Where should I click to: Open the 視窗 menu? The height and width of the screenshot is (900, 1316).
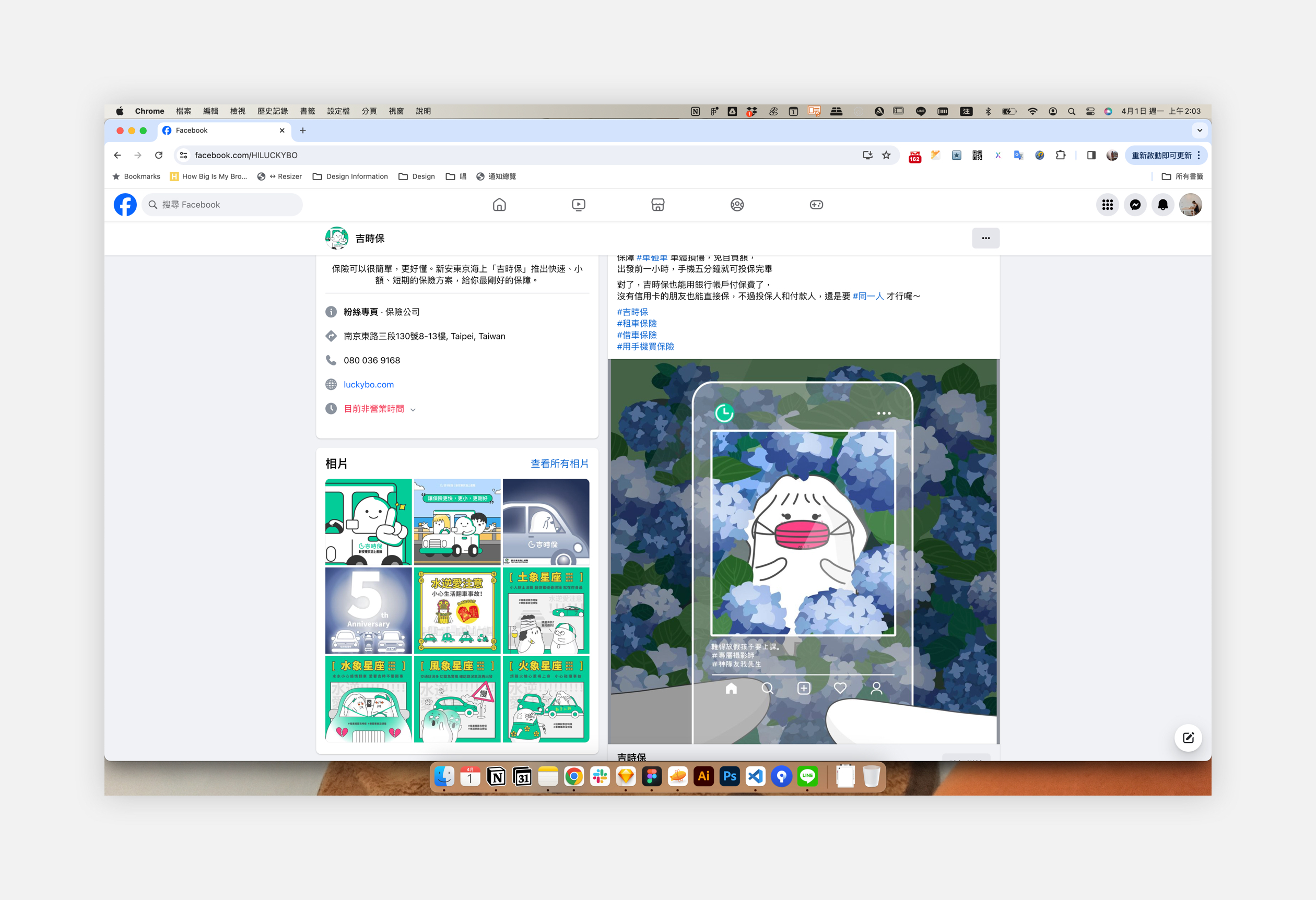(x=396, y=112)
